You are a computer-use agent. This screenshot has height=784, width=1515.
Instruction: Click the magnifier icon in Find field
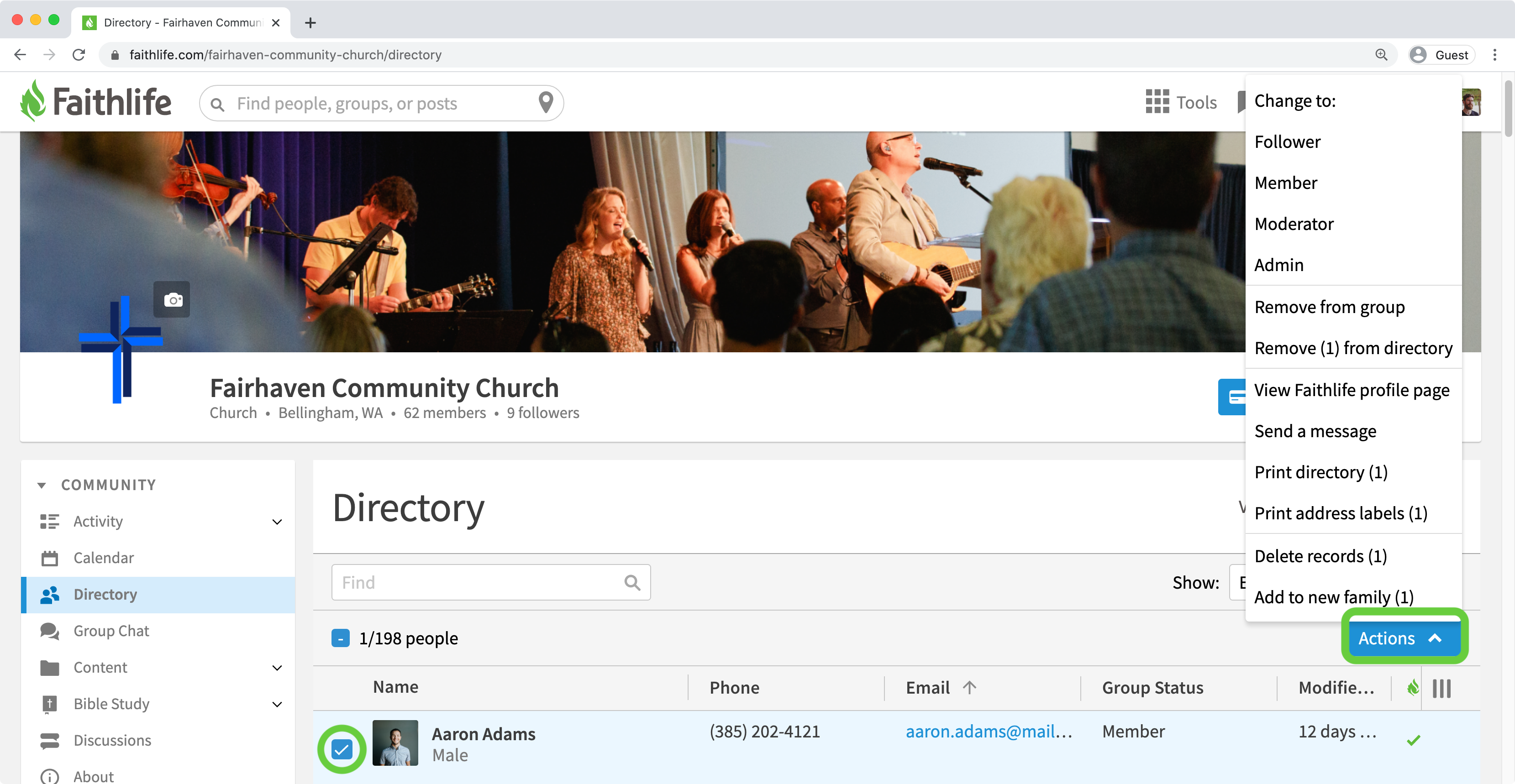[632, 582]
